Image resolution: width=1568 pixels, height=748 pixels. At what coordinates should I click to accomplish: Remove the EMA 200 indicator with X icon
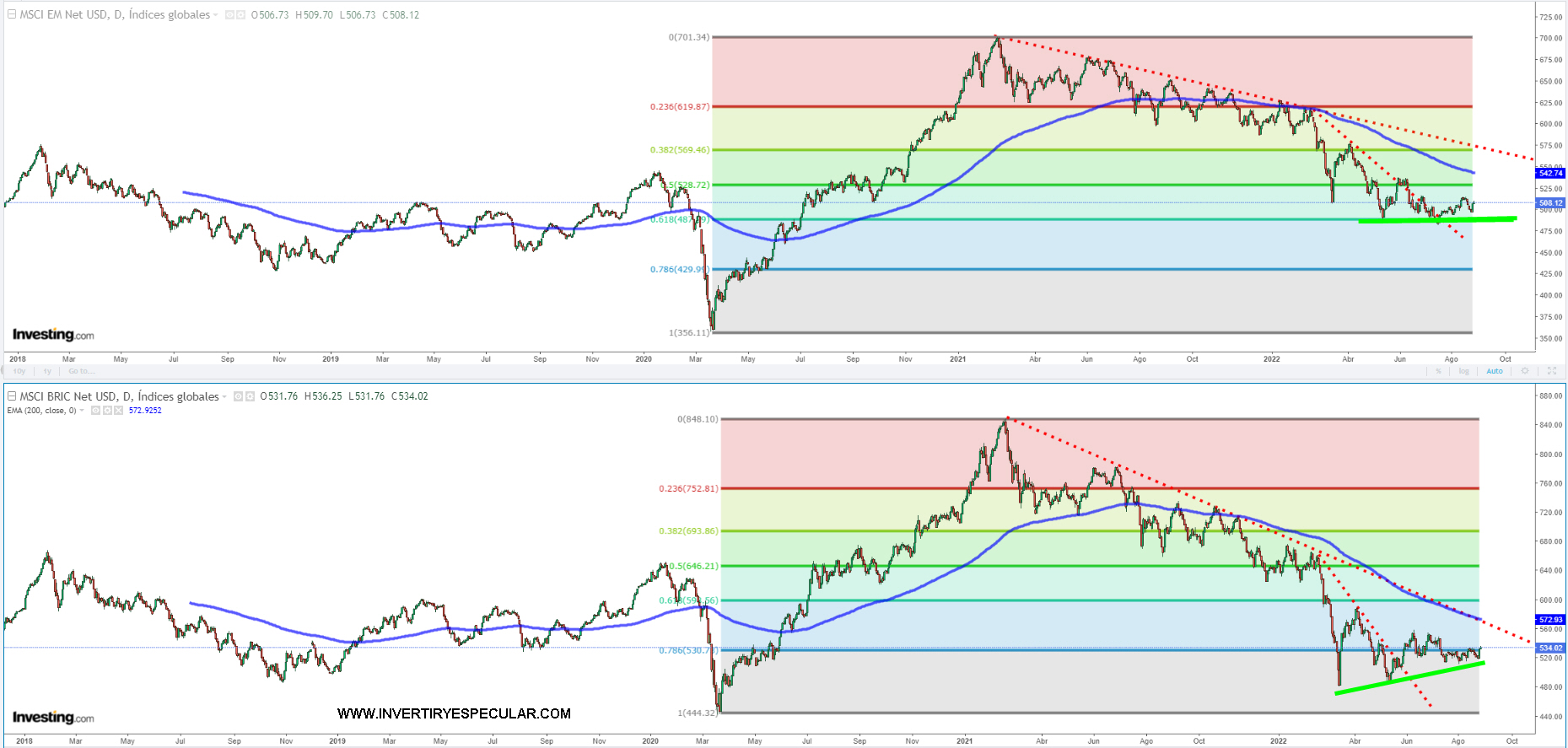119,411
